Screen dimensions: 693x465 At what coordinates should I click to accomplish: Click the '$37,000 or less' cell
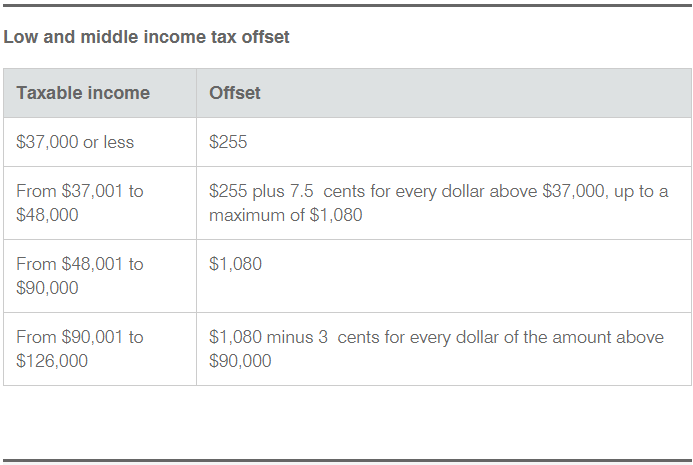75,142
